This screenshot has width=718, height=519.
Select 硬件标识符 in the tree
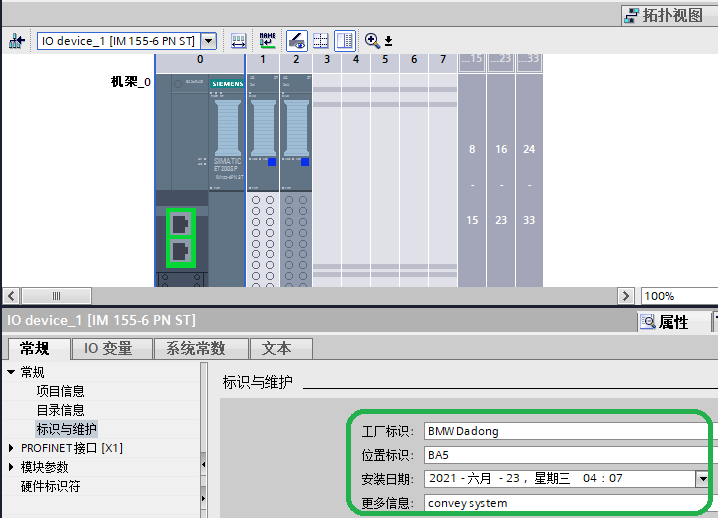click(50, 486)
